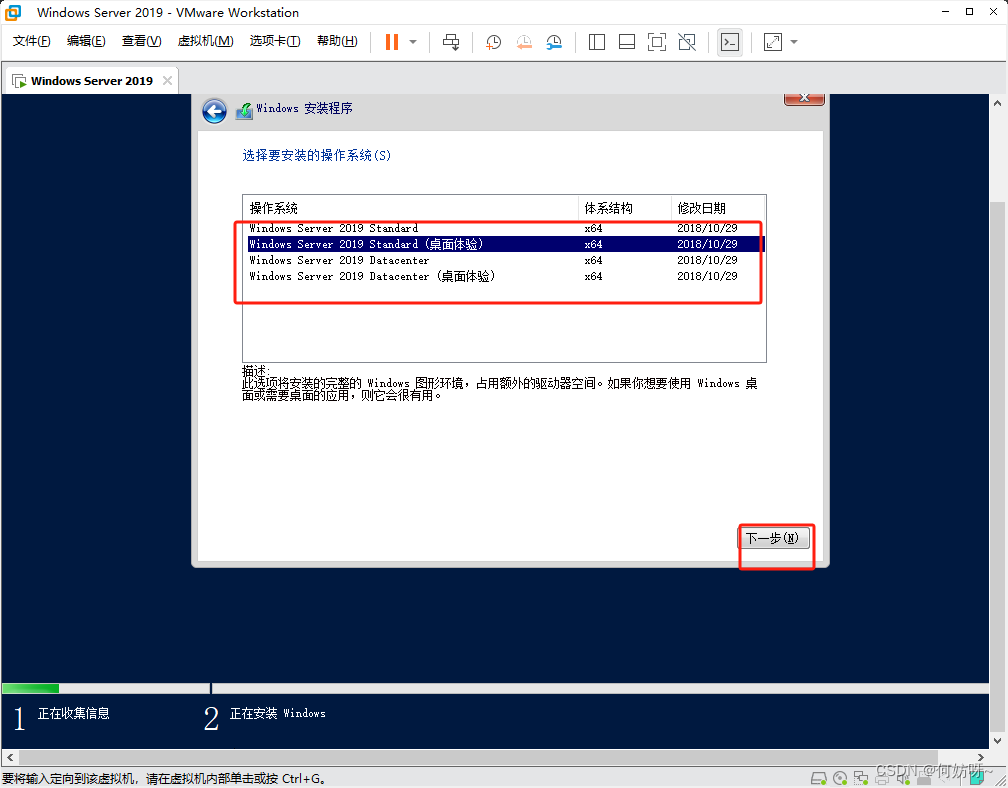The height and width of the screenshot is (788, 1008).
Task: Click the 修改日期 column header
Action: pyautogui.click(x=718, y=208)
